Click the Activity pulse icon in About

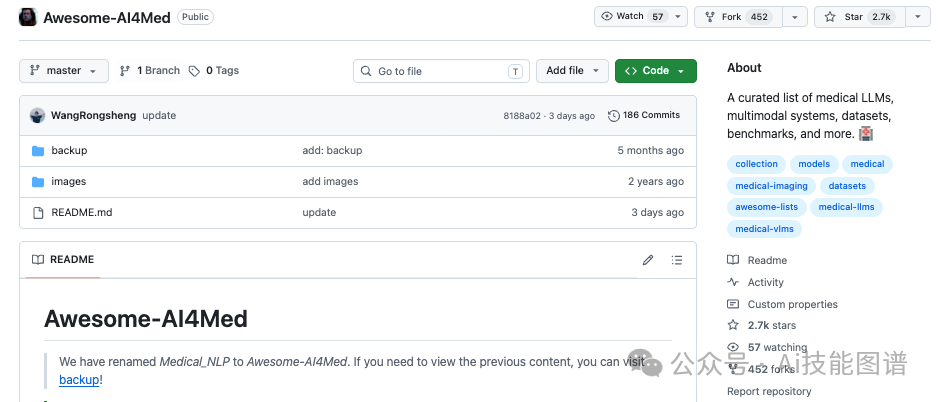[733, 282]
